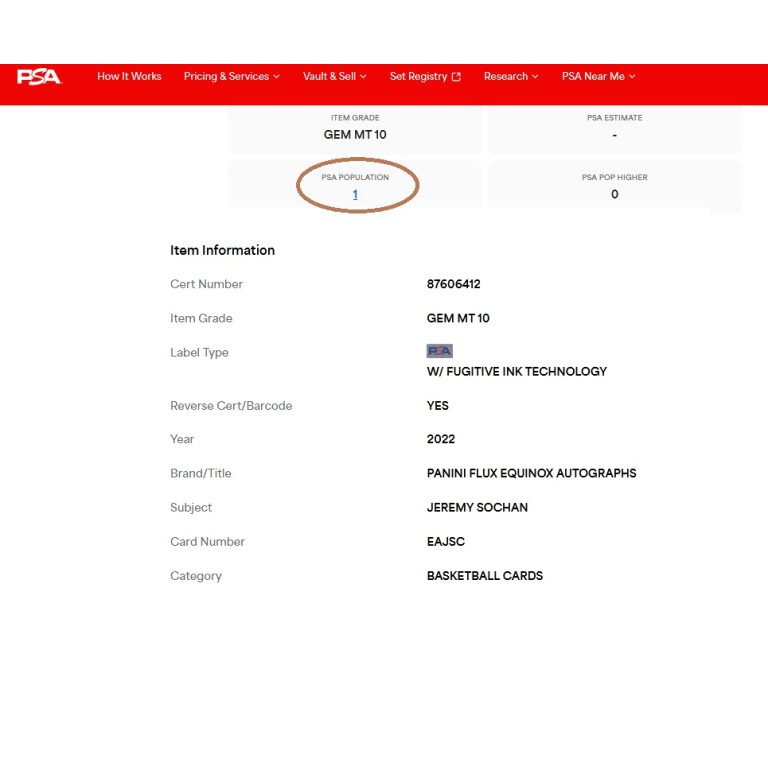Expand the Research menu

511,76
